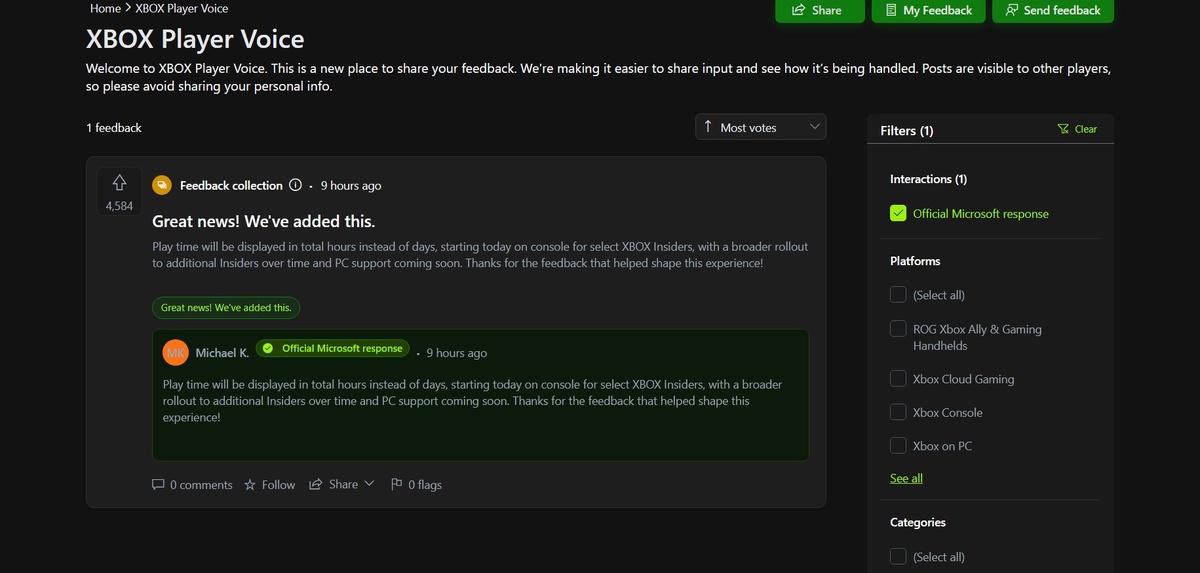Click the Filters (1) heading

[907, 130]
